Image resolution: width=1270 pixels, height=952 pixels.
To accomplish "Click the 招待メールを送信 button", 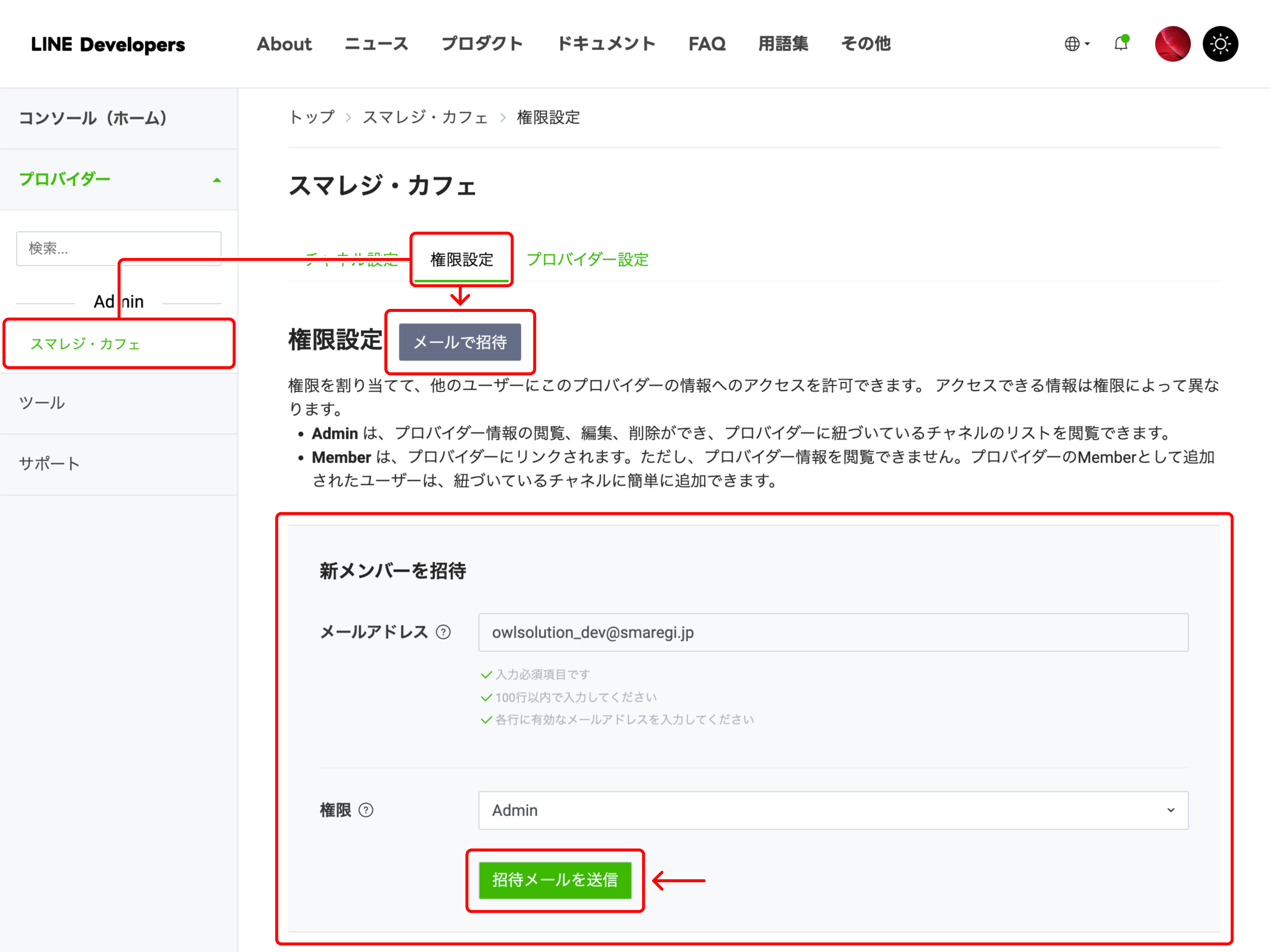I will click(x=555, y=880).
